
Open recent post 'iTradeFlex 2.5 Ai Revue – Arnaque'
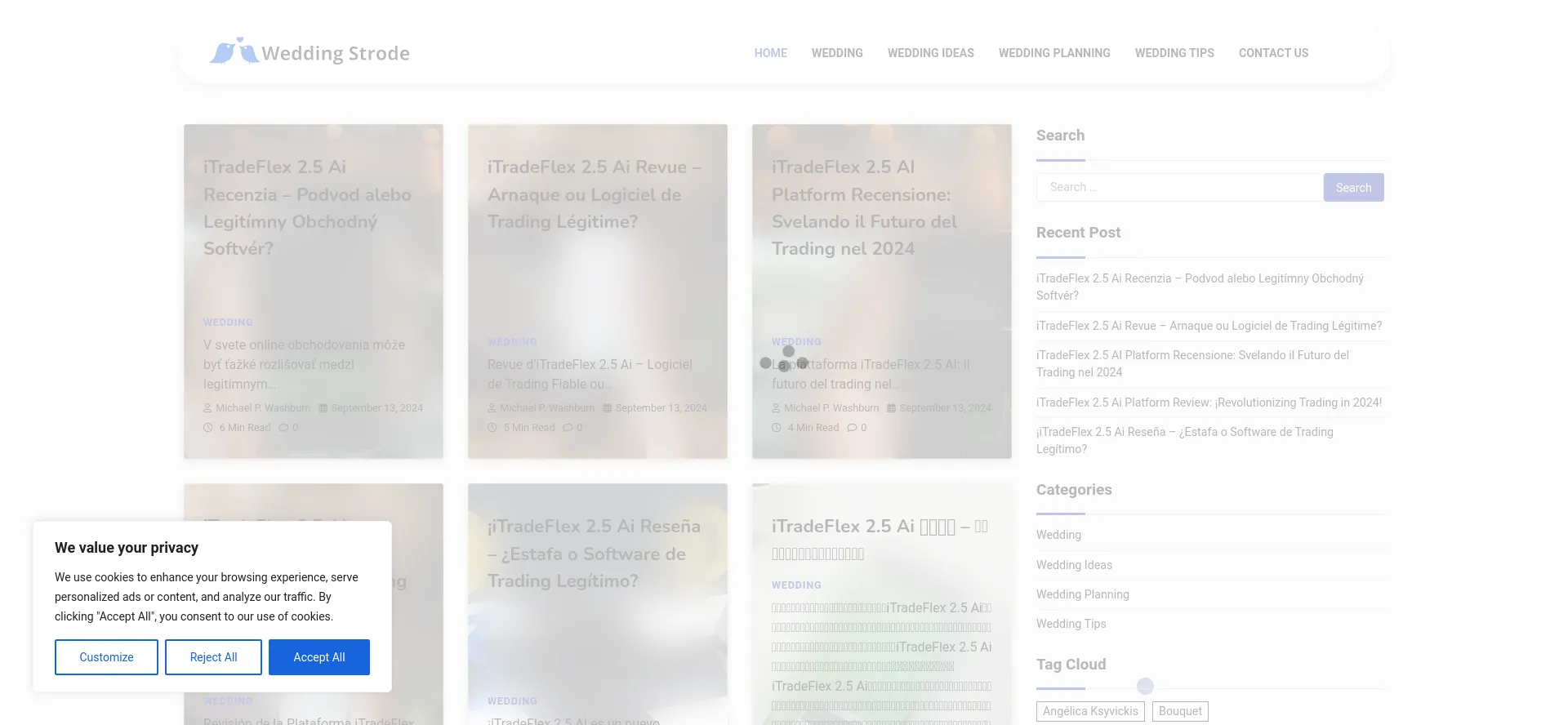click(1209, 326)
